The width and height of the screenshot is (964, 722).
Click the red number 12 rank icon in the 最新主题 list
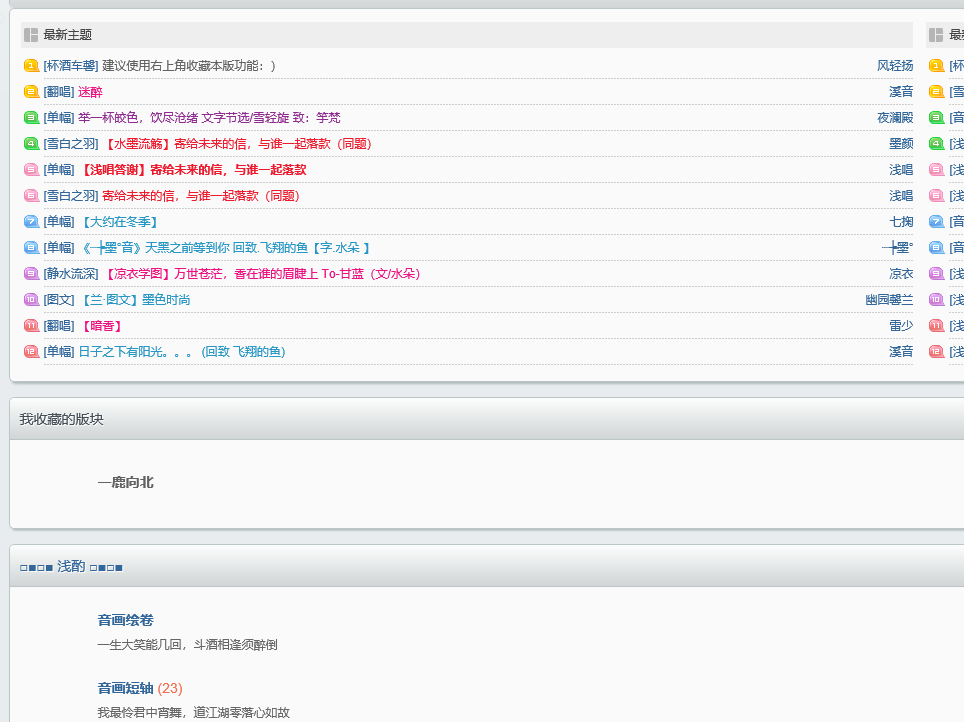31,352
